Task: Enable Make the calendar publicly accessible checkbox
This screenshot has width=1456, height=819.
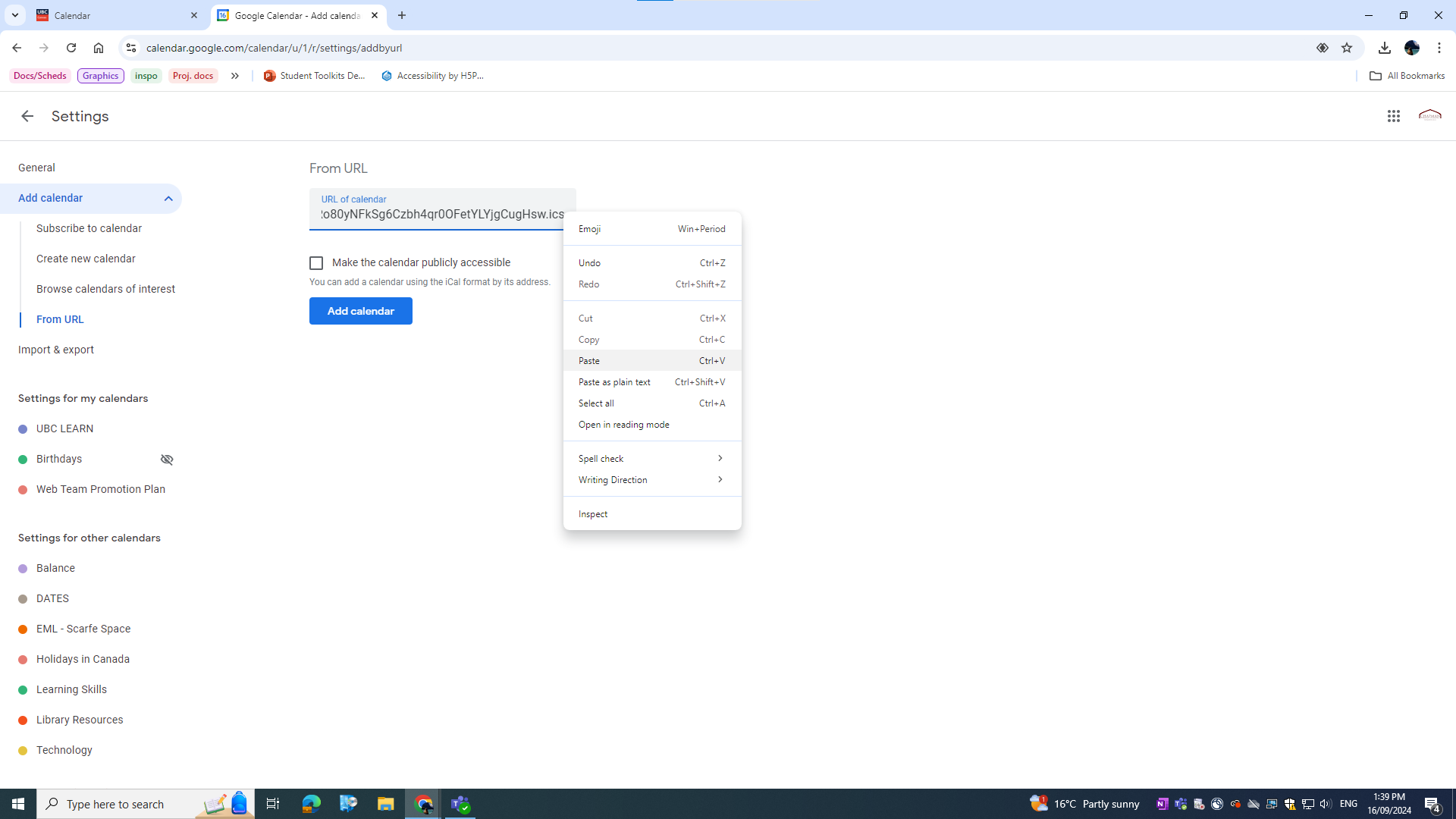Action: coord(316,263)
